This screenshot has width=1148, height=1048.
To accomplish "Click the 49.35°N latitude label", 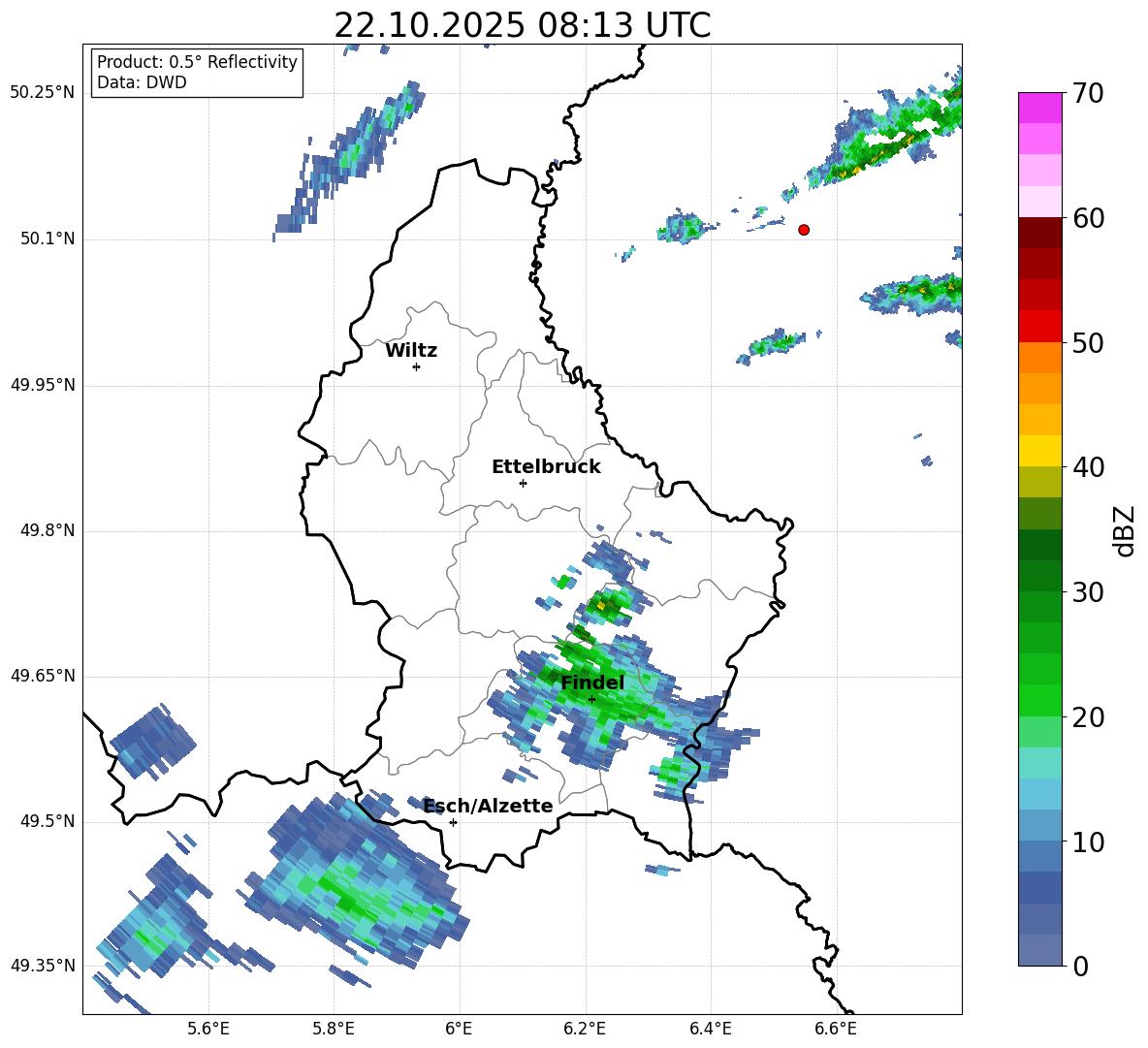I will click(x=43, y=966).
